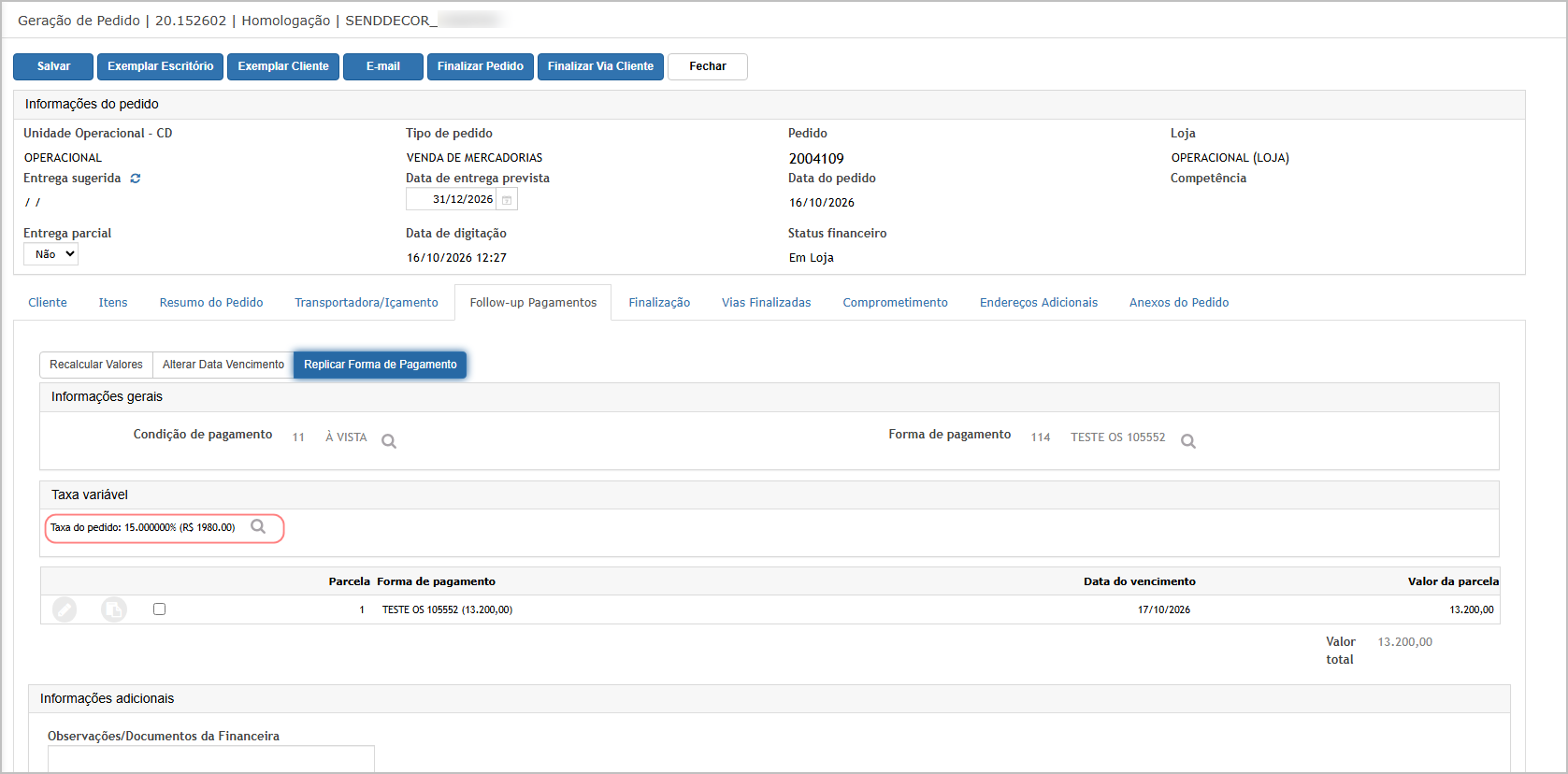This screenshot has height=774, width=1568.
Task: Refresh the Entrega sugerida date icon
Action: point(136,179)
